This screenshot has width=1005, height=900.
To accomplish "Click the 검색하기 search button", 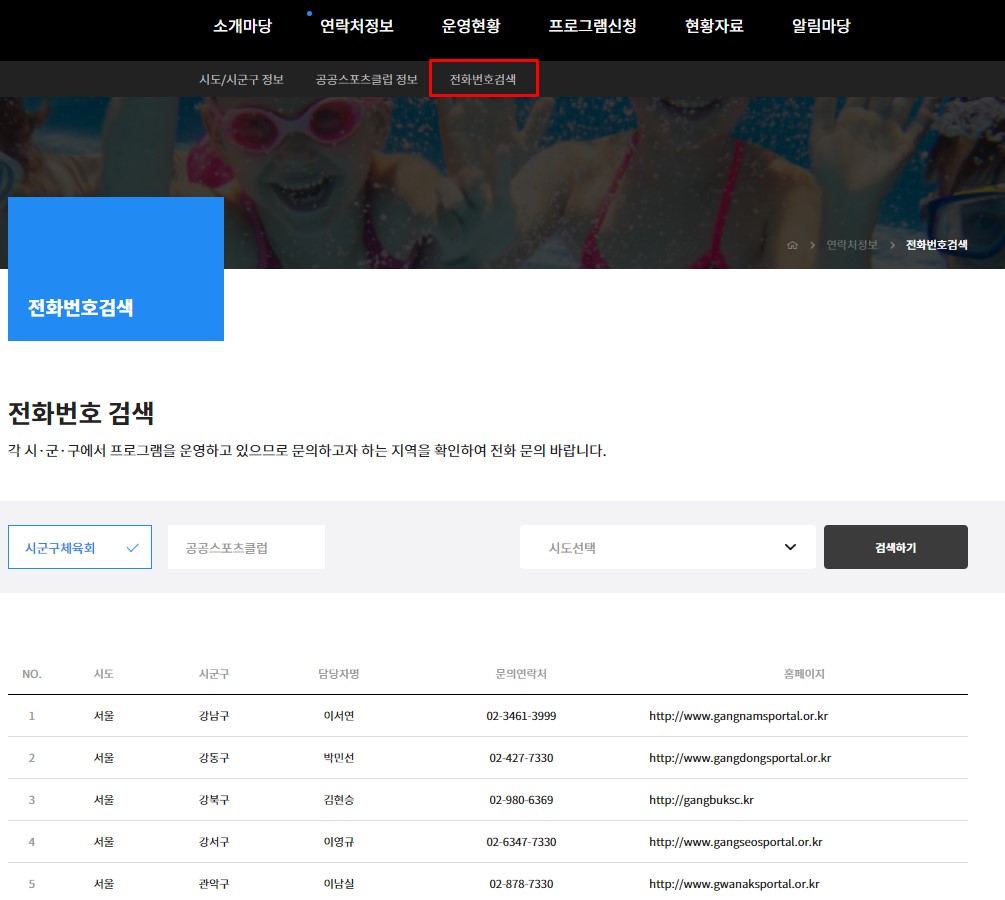I will click(895, 547).
